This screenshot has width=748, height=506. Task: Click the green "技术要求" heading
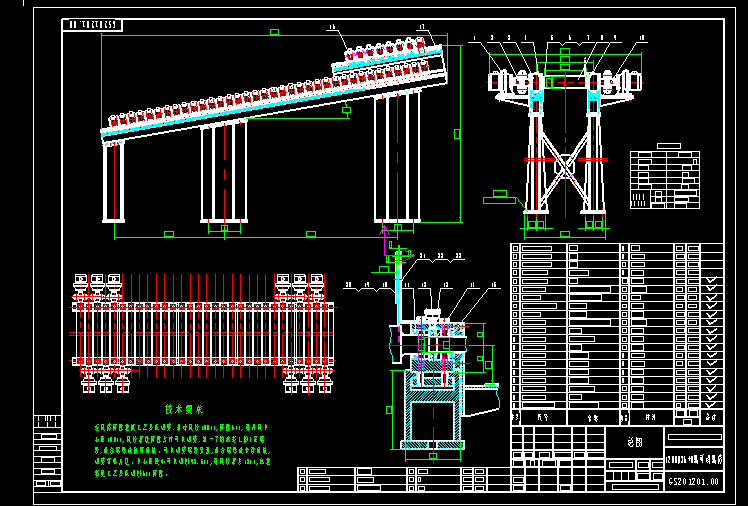click(x=184, y=409)
